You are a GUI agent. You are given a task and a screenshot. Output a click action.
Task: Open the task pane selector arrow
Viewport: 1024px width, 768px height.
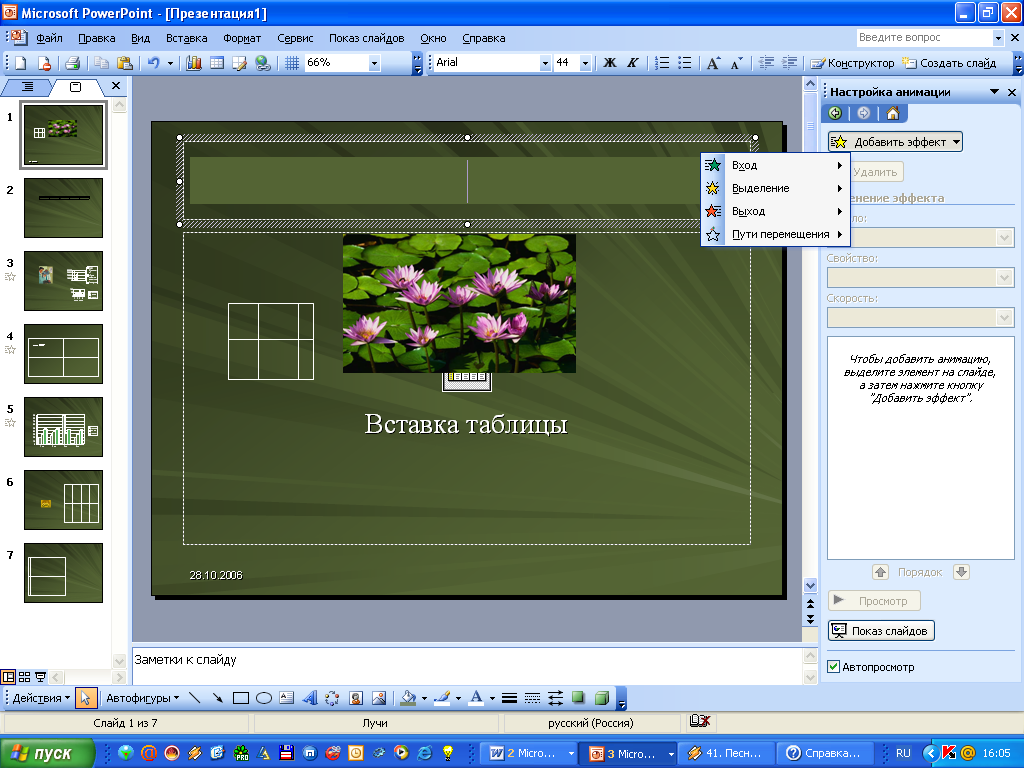tap(994, 92)
